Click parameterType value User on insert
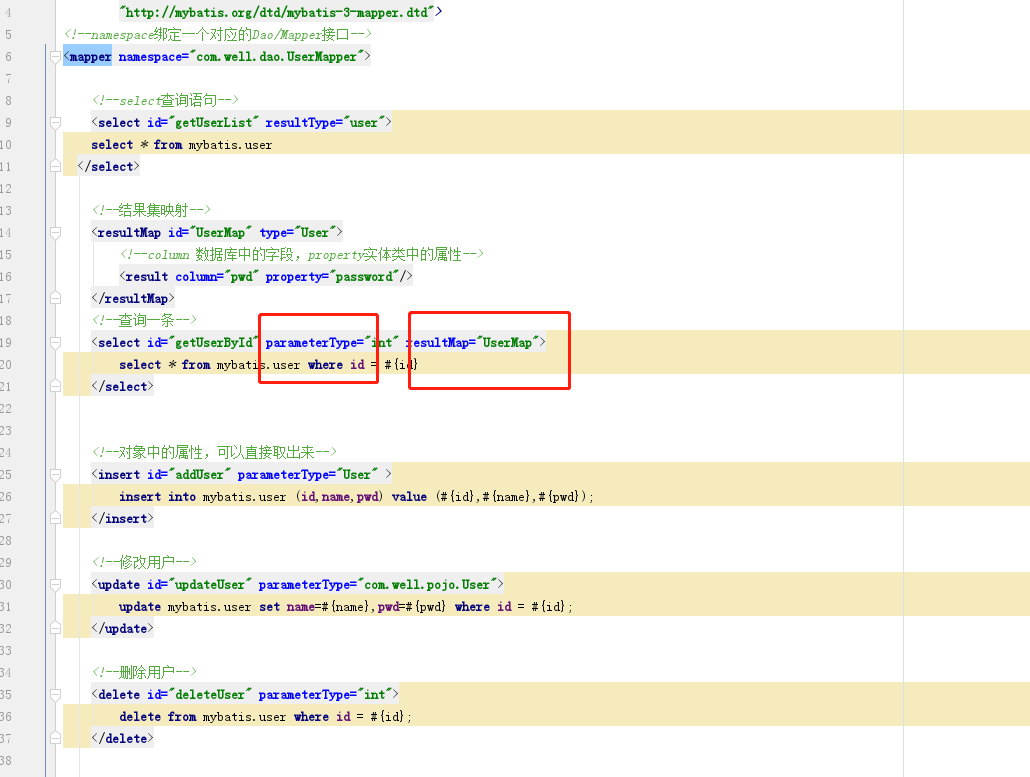 coord(357,475)
